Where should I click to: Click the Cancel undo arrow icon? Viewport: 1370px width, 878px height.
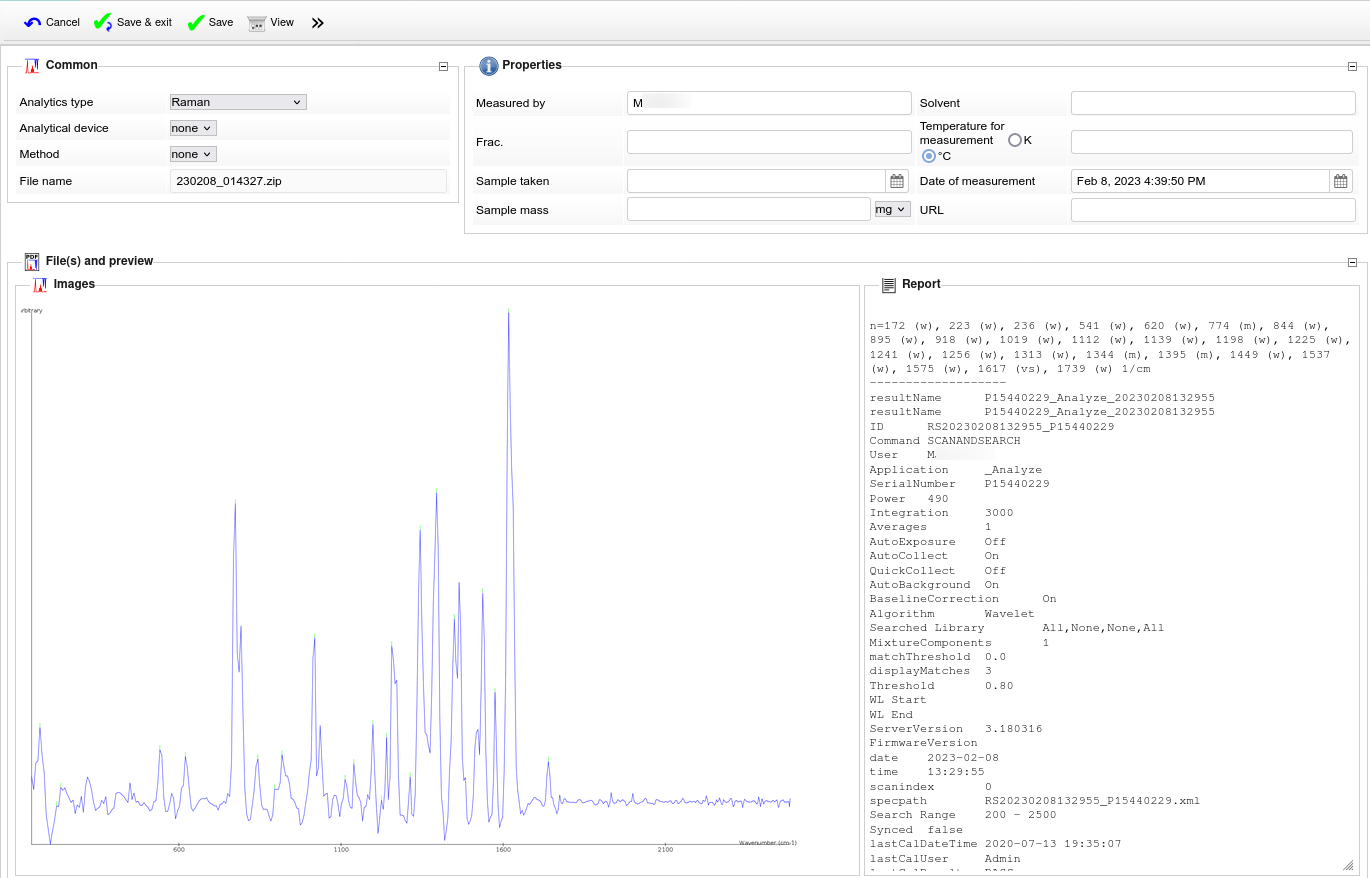point(33,22)
